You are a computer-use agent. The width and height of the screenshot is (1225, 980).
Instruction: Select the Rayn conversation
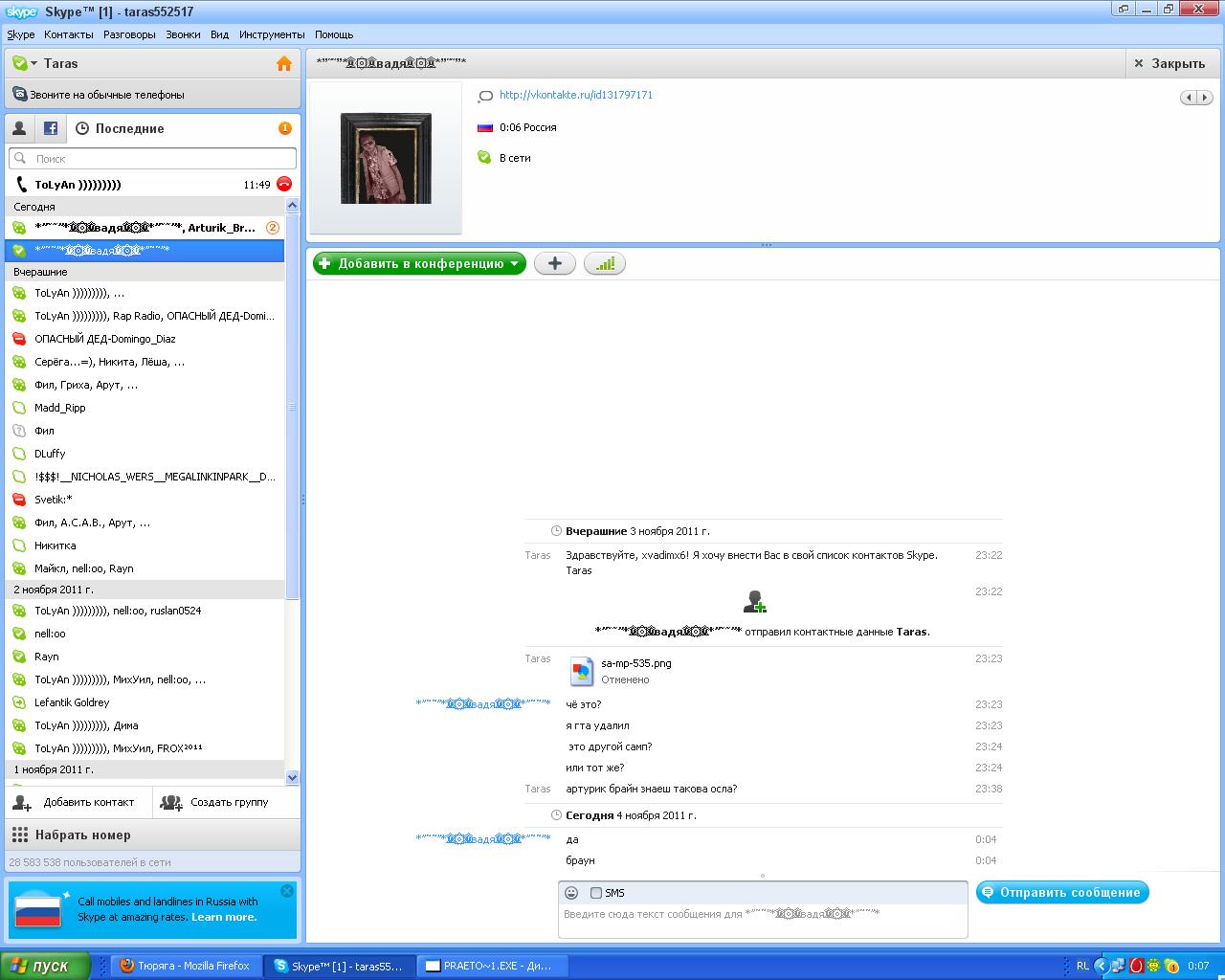pos(145,657)
